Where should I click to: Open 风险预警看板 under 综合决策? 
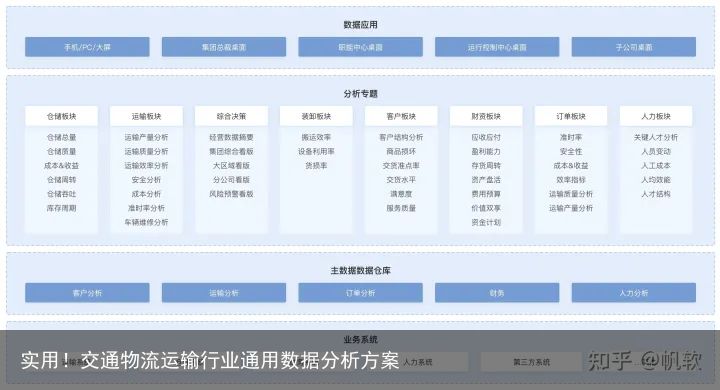tap(231, 194)
